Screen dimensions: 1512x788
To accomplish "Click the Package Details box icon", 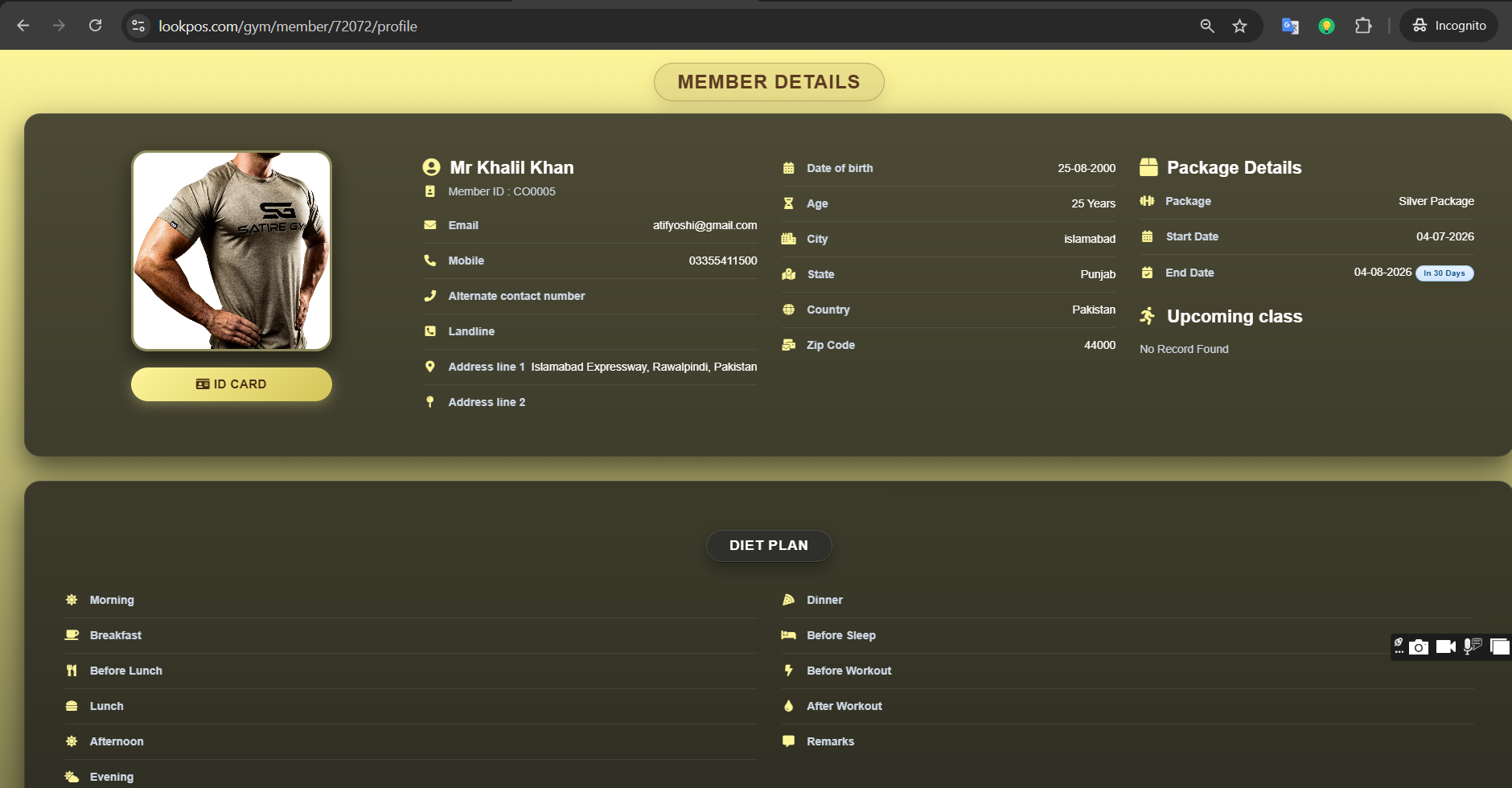I will point(1148,167).
